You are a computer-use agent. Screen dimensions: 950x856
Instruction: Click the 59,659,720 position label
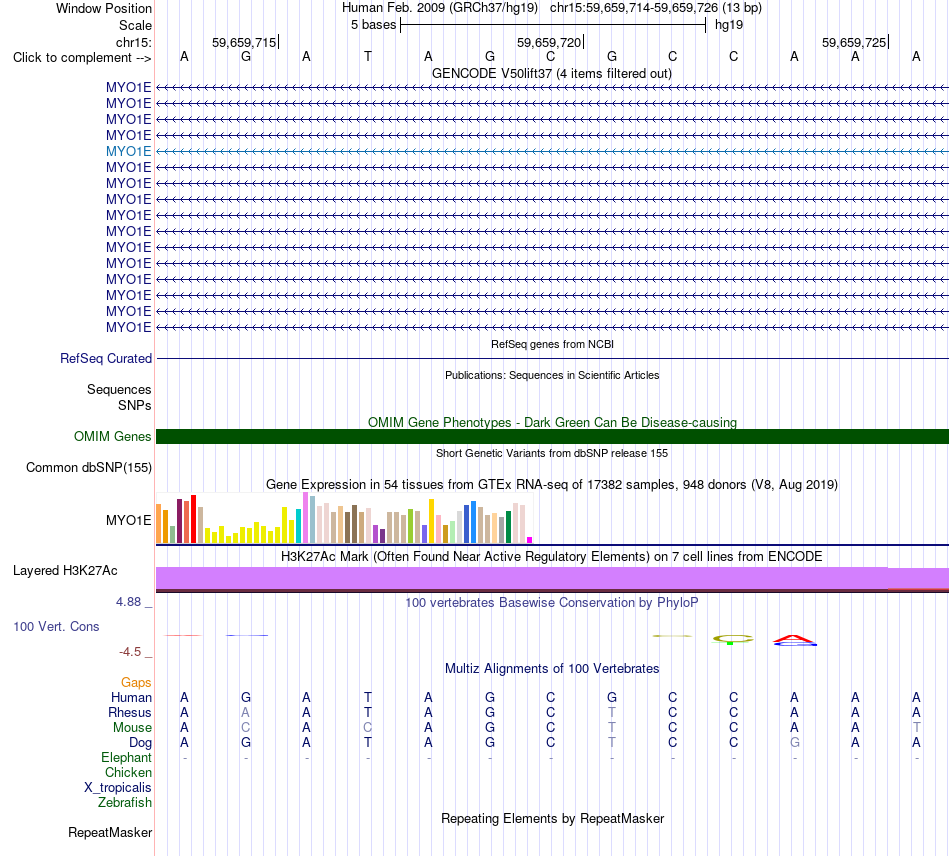[549, 42]
